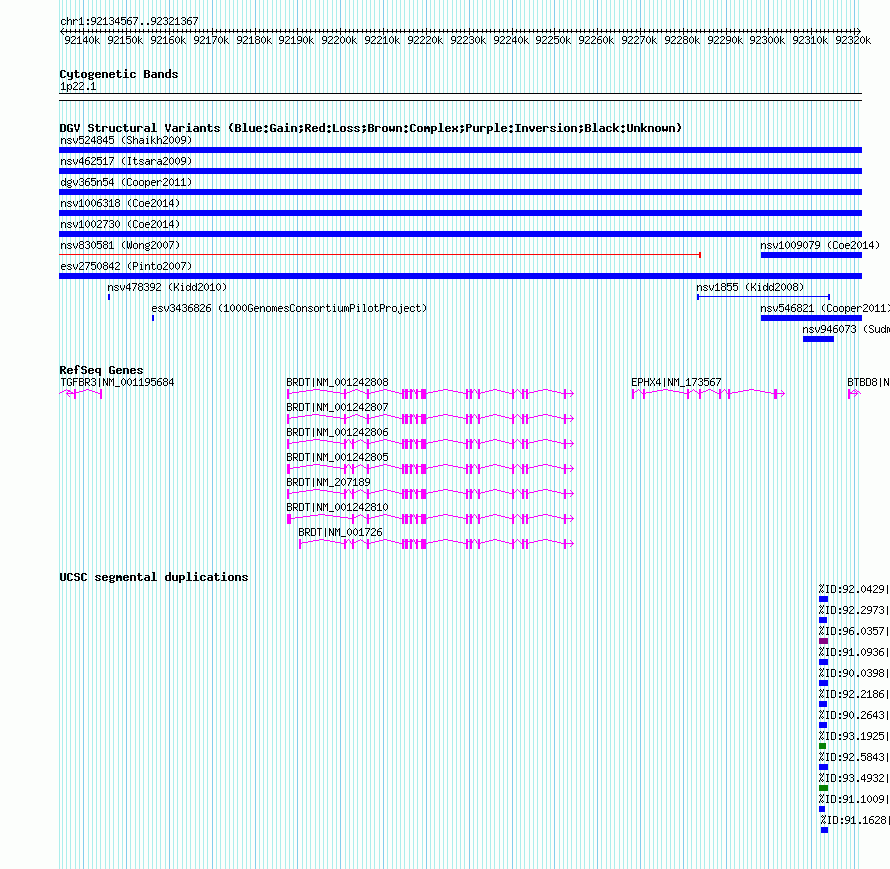Select the nsv1009079 (Coe2014) label
The image size is (890, 869).
point(820,245)
